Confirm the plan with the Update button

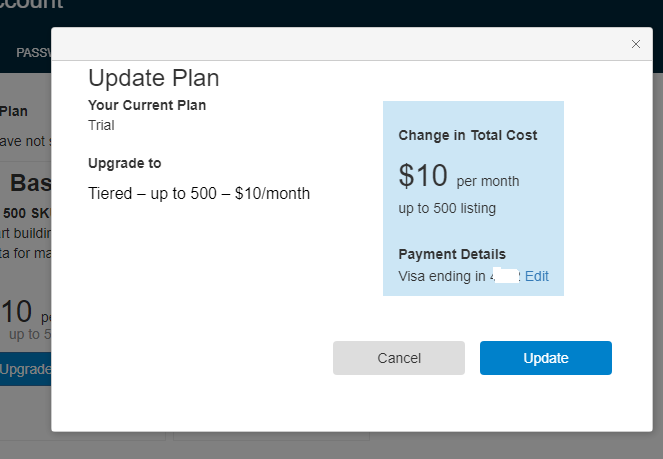(546, 358)
